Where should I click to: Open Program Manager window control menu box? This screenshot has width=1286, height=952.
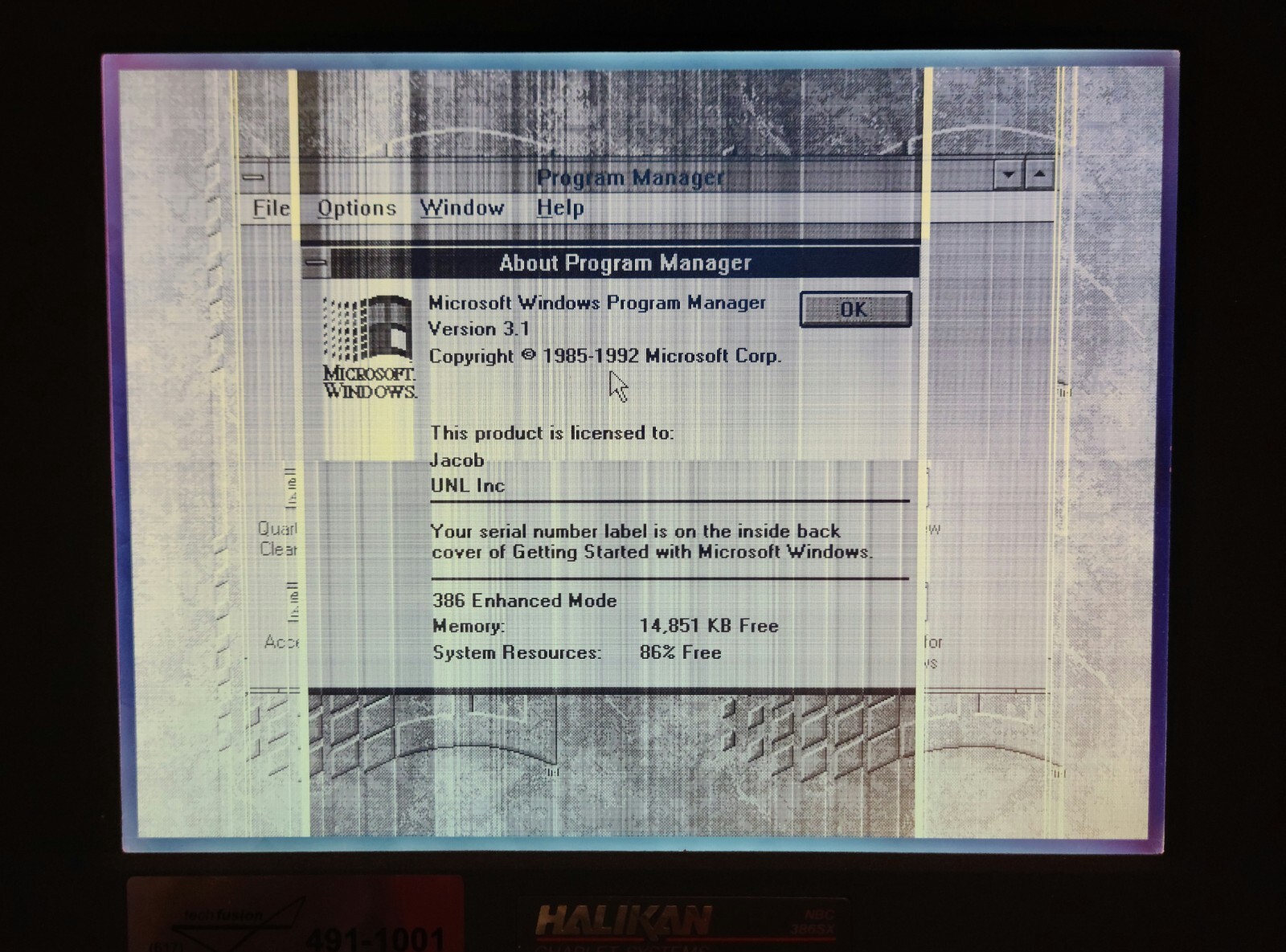click(254, 177)
